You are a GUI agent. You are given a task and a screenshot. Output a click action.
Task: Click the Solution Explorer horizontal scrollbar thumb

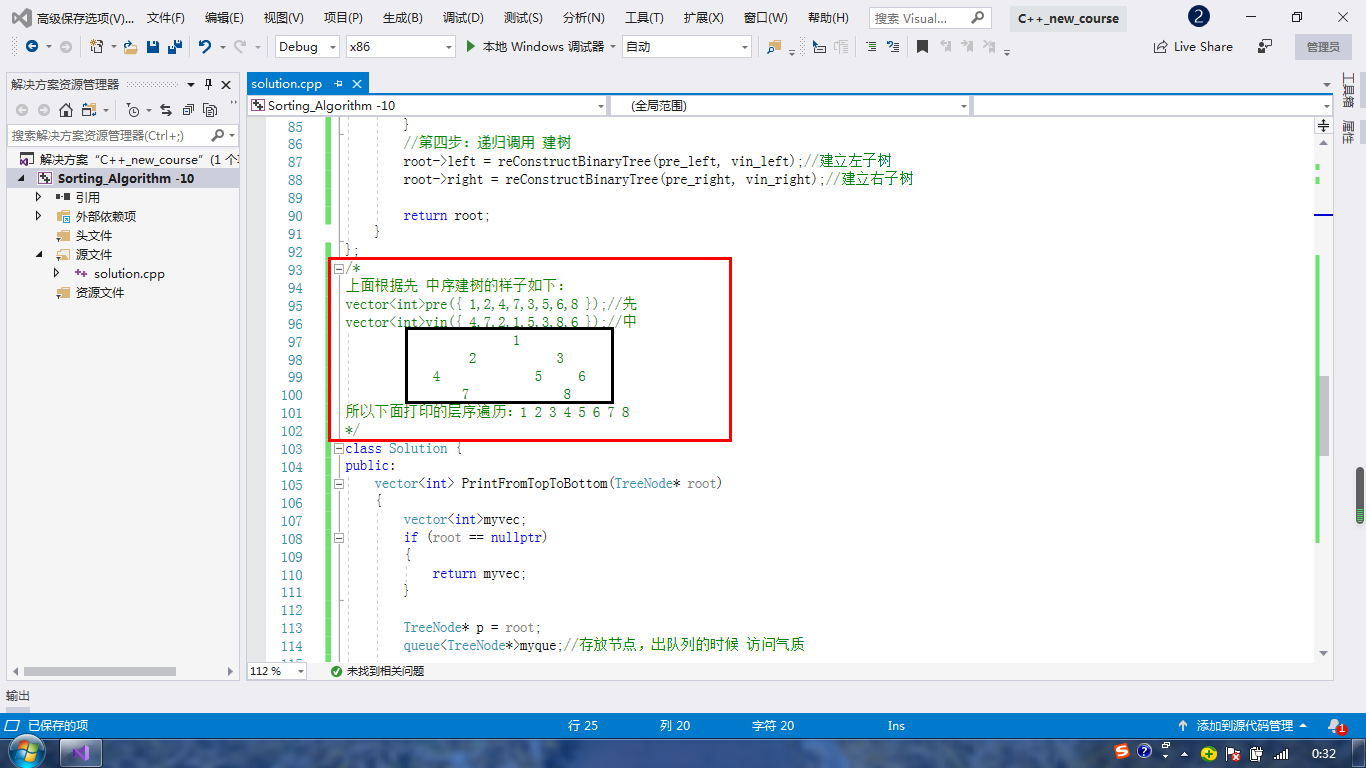[99, 671]
